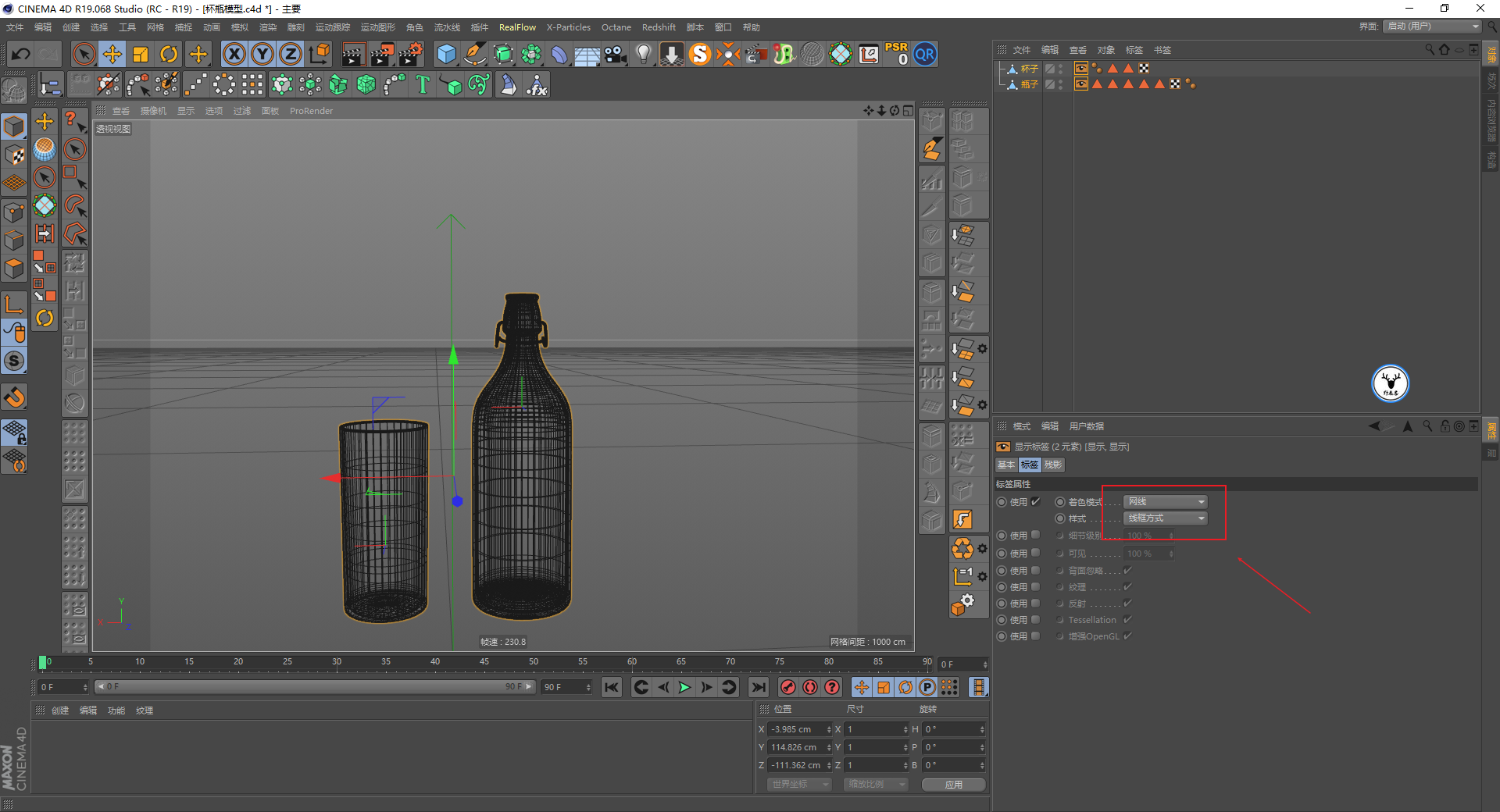Image resolution: width=1500 pixels, height=812 pixels.
Task: Open the 着色模式 dropdown showing 网线
Action: coord(1166,502)
